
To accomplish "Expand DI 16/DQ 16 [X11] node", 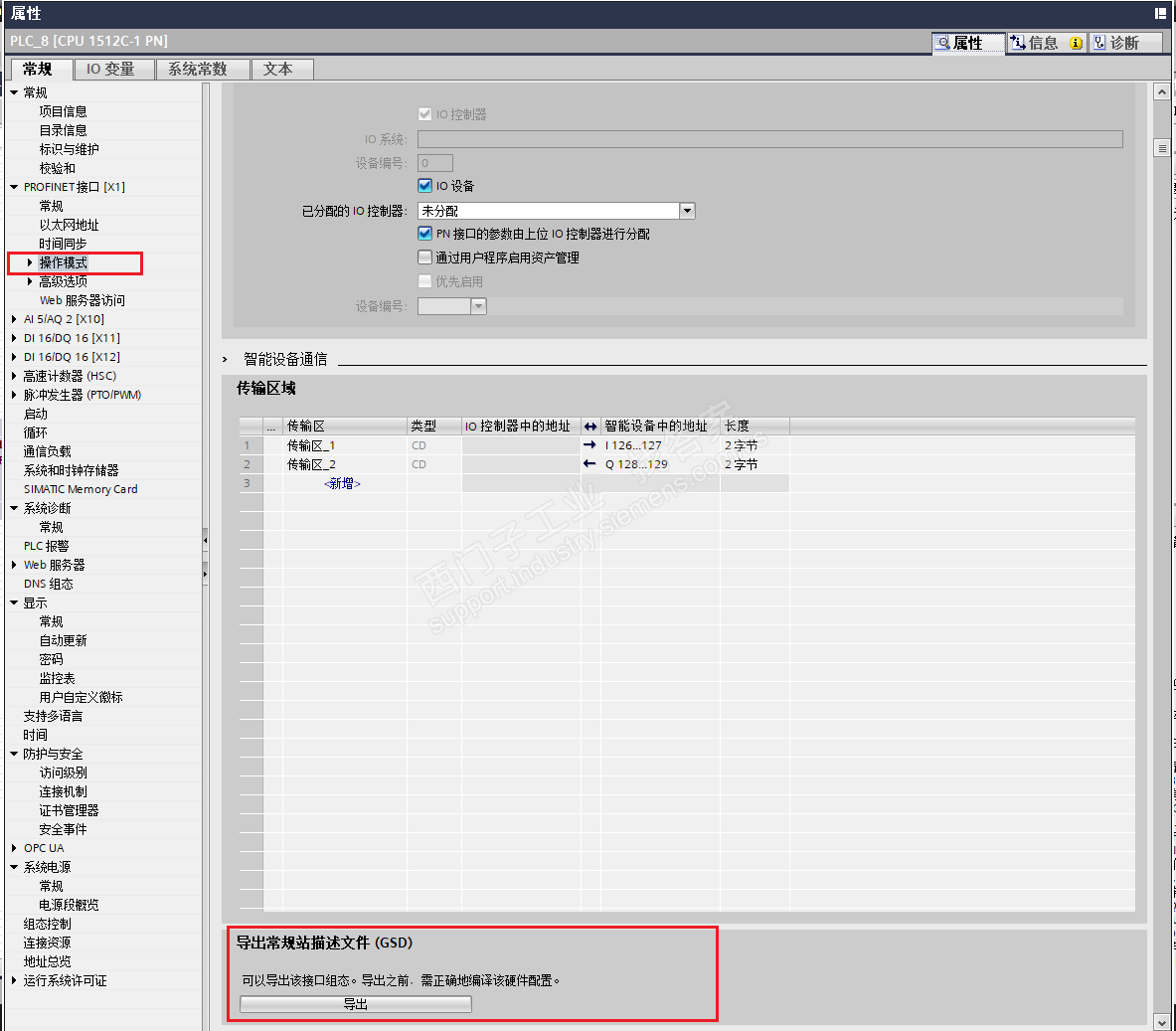I will pos(14,338).
